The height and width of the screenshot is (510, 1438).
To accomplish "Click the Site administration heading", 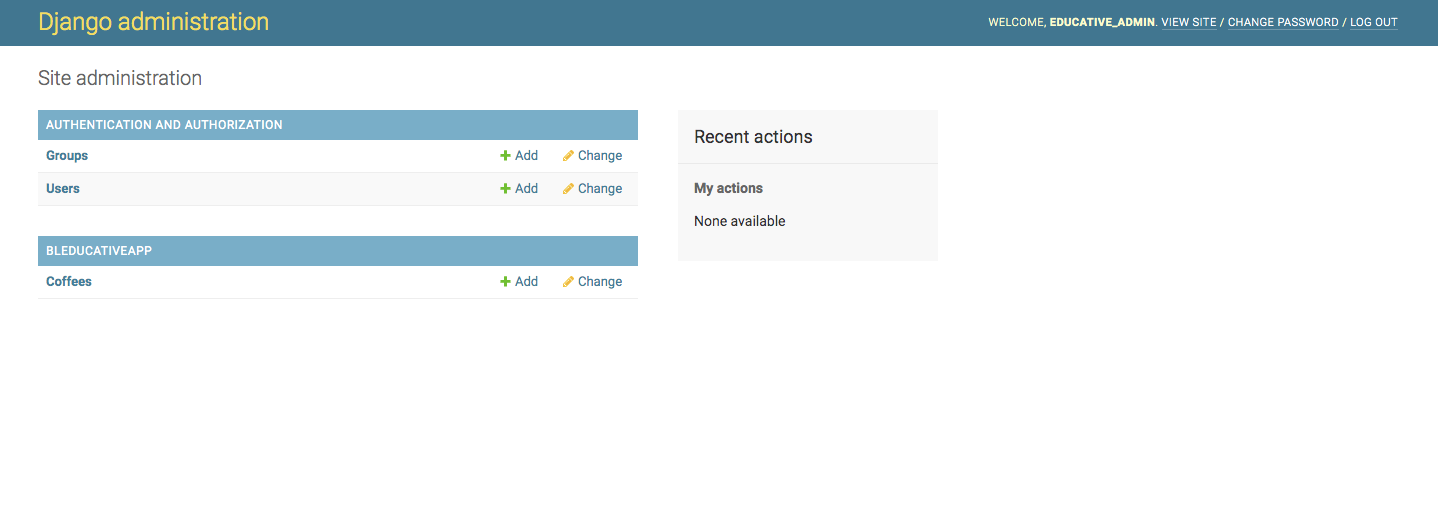I will tap(120, 78).
